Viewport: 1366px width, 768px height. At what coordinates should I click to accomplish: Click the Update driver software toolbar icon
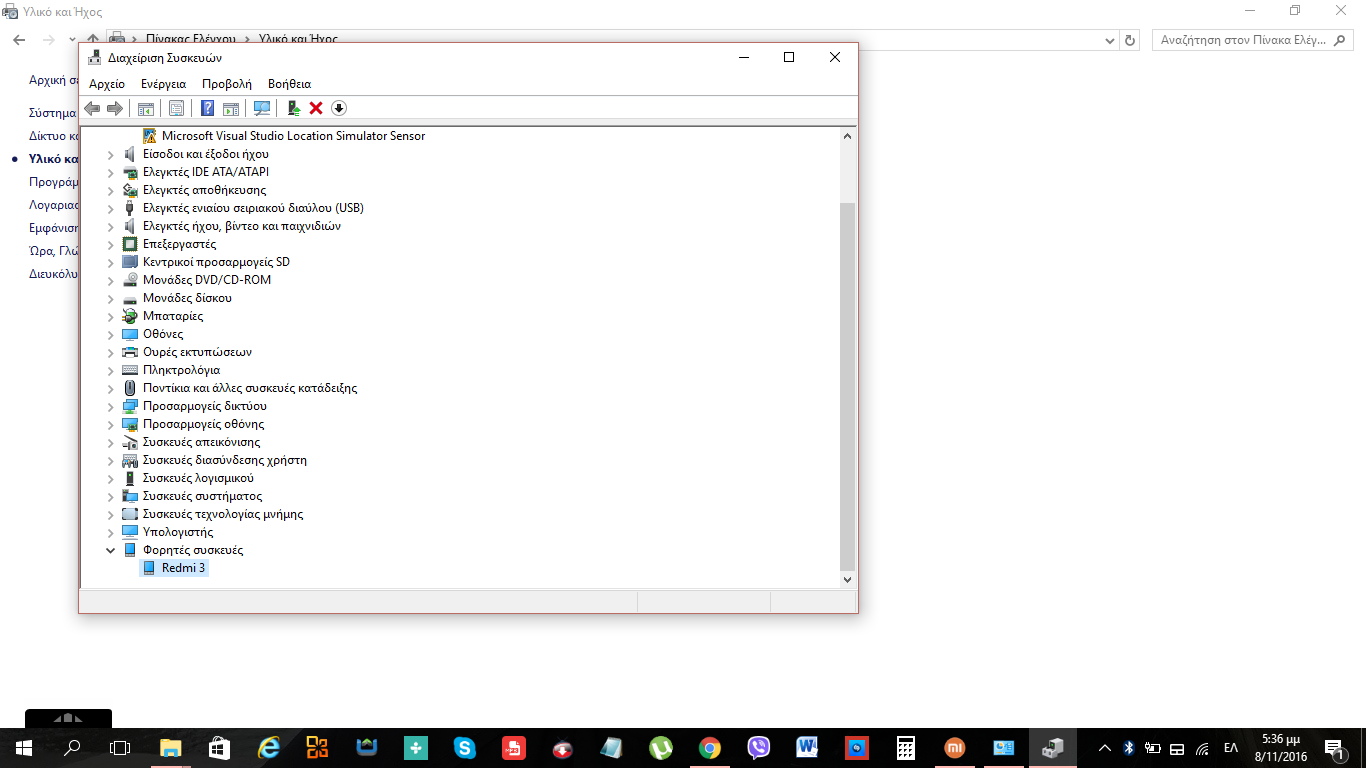(294, 108)
